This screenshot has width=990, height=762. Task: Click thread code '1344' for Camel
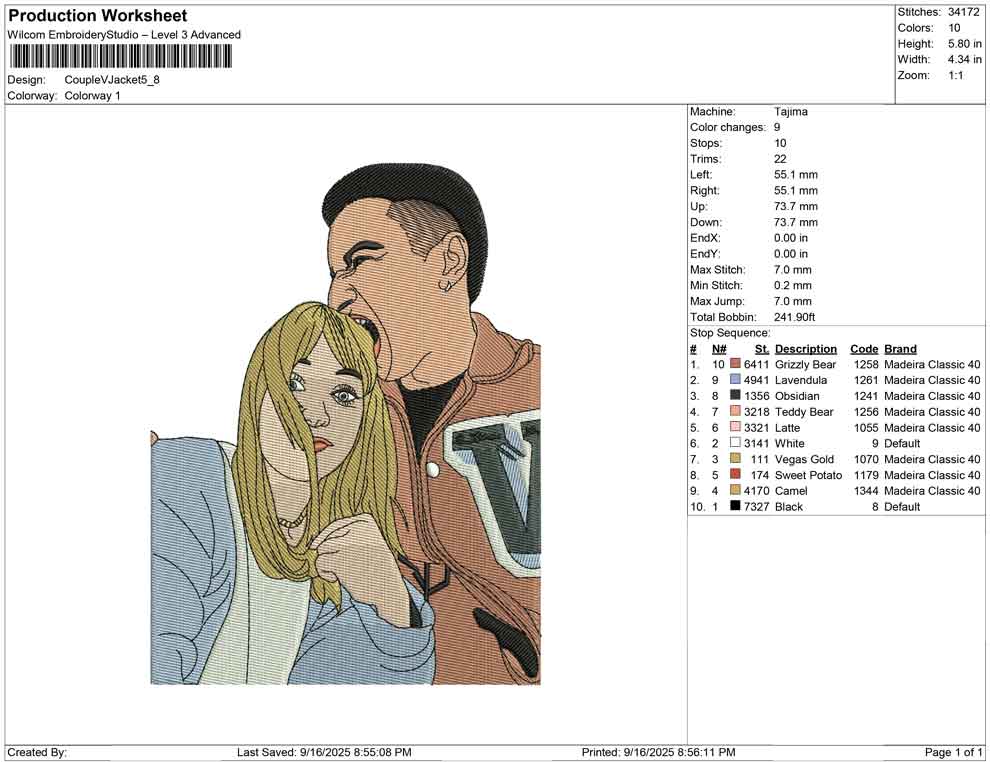click(x=866, y=491)
